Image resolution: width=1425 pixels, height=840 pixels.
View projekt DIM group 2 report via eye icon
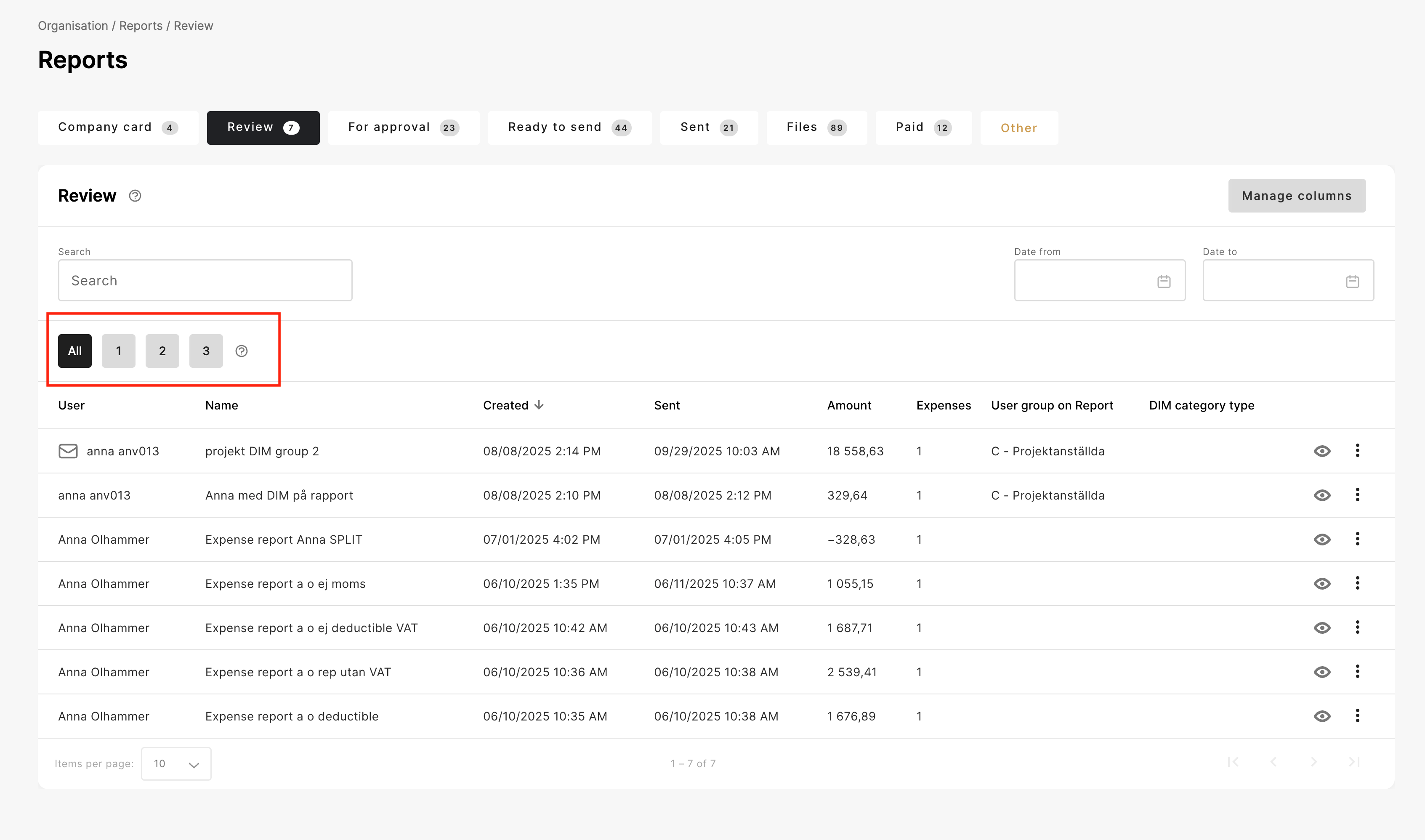tap(1321, 451)
